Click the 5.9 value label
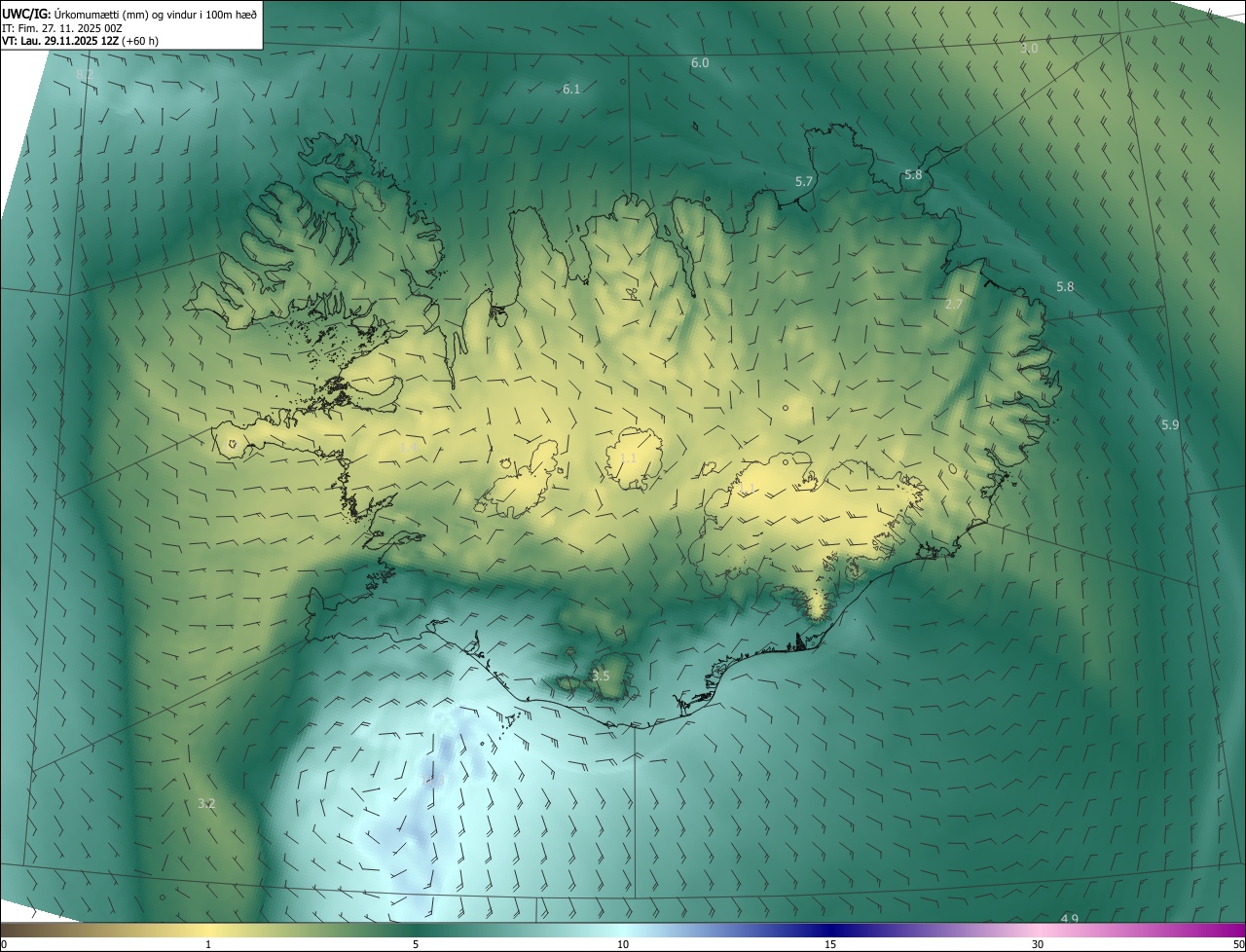Screen dimensions: 1246x952 (x=1170, y=424)
